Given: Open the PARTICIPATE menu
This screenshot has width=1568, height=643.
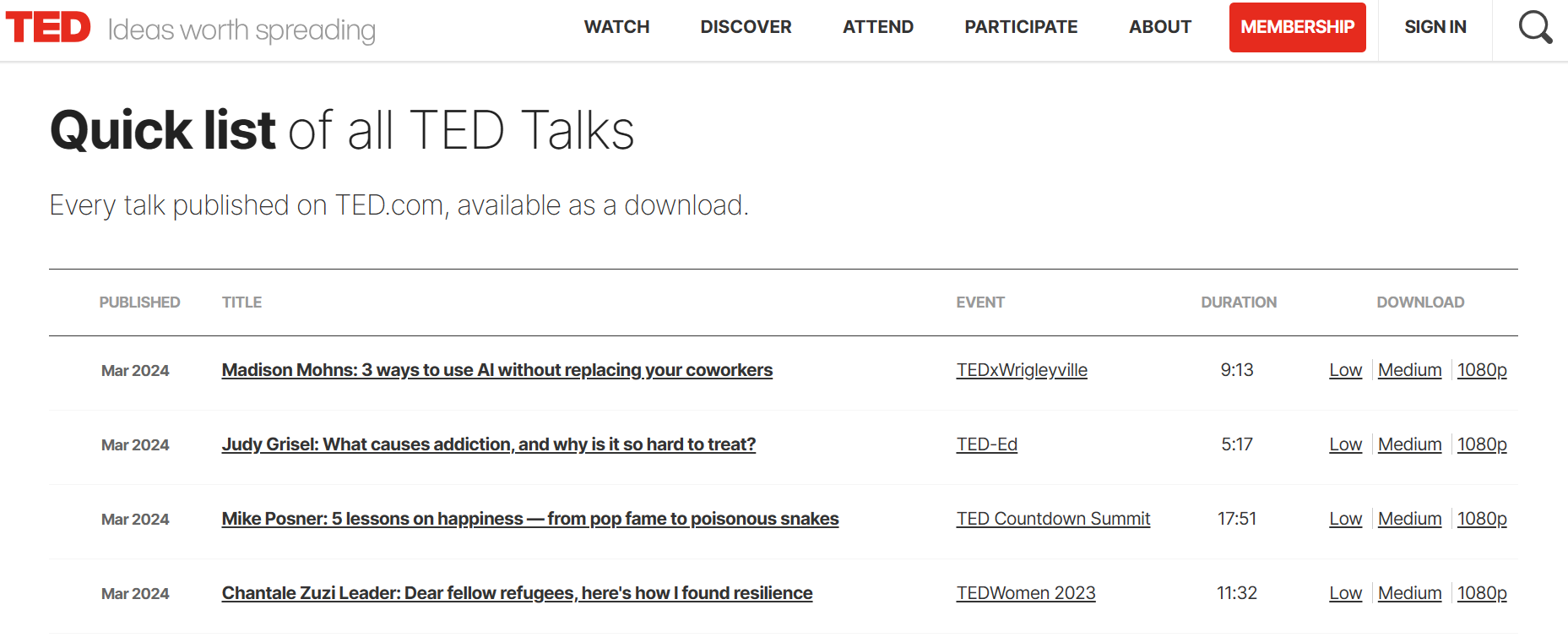Looking at the screenshot, I should point(1021,27).
